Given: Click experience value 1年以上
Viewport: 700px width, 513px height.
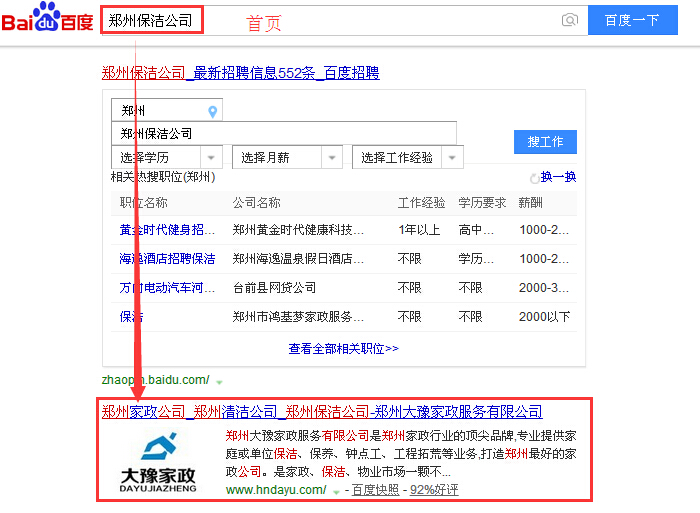Looking at the screenshot, I should tap(419, 230).
